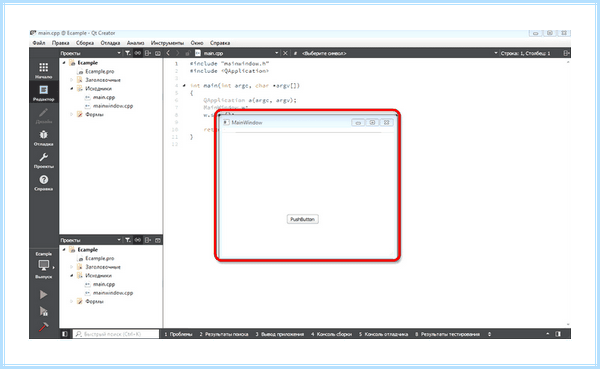This screenshot has width=600, height=369.
Task: Open the Выберите символ dropdown
Action: (398, 53)
